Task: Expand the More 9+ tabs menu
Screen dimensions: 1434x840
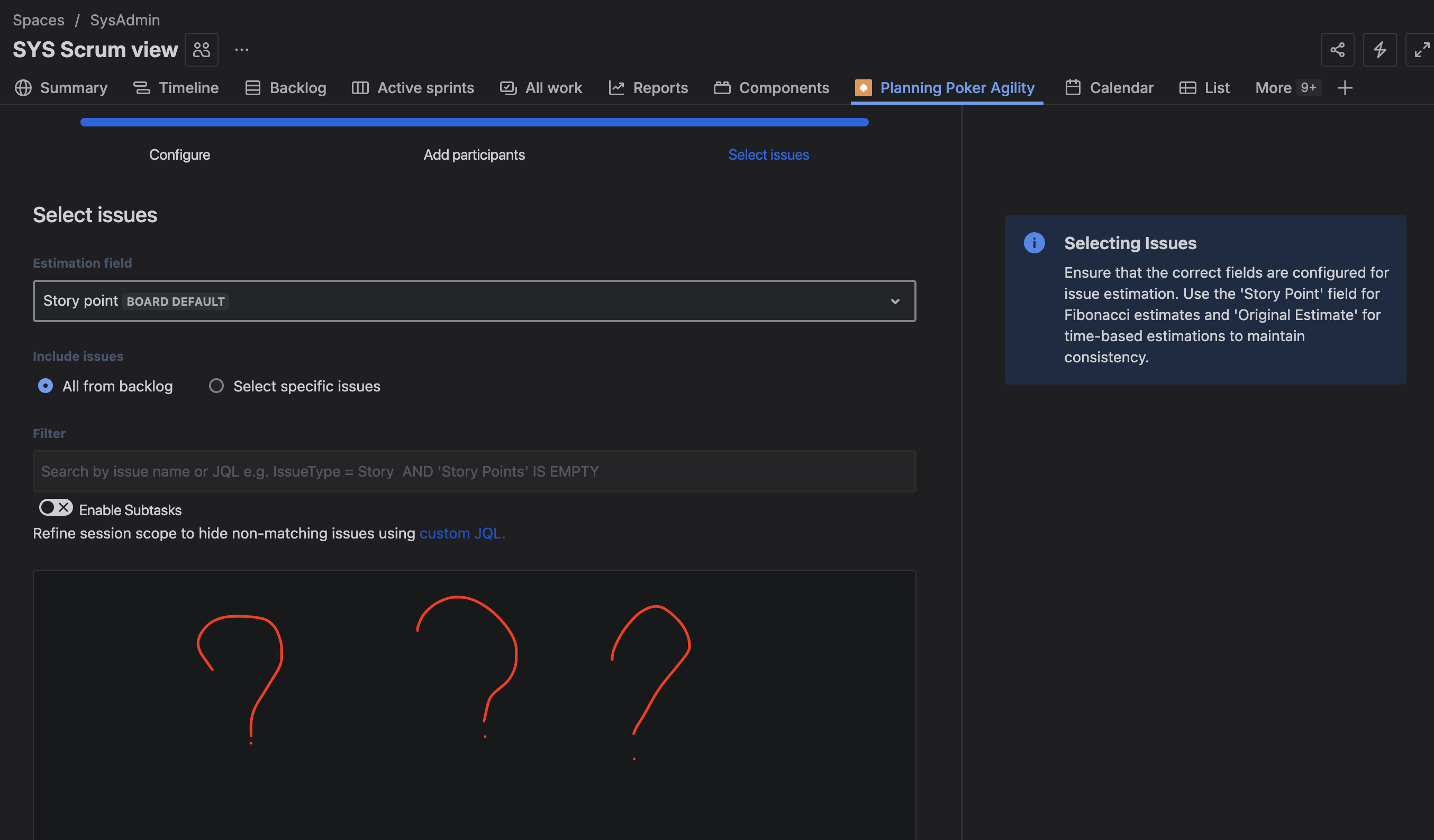Action: pyautogui.click(x=1288, y=88)
